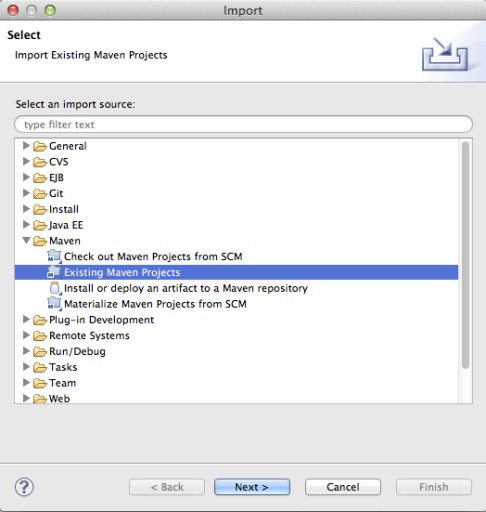Collapse the Maven category
The width and height of the screenshot is (486, 512).
coord(26,240)
